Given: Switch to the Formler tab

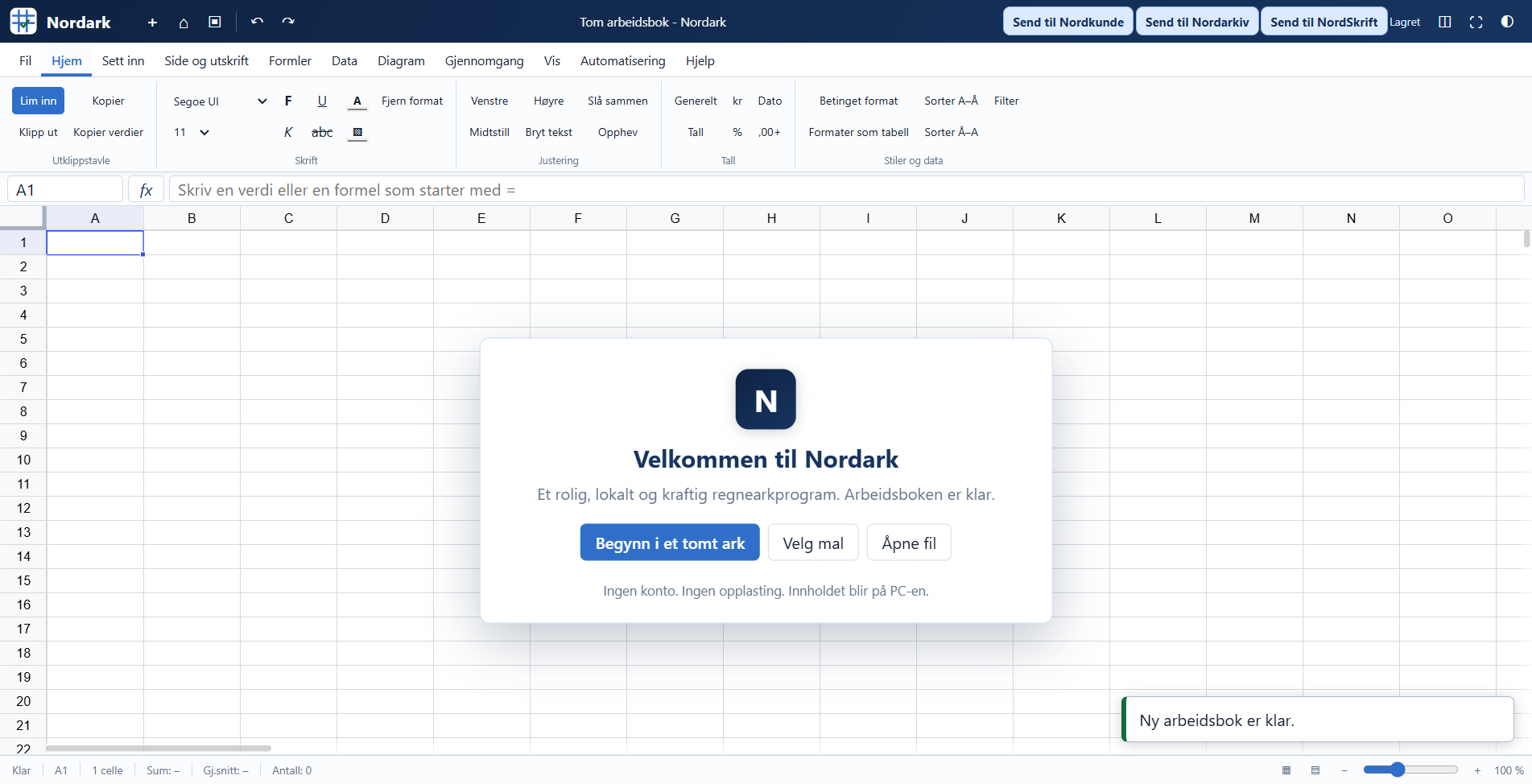Looking at the screenshot, I should coord(290,60).
